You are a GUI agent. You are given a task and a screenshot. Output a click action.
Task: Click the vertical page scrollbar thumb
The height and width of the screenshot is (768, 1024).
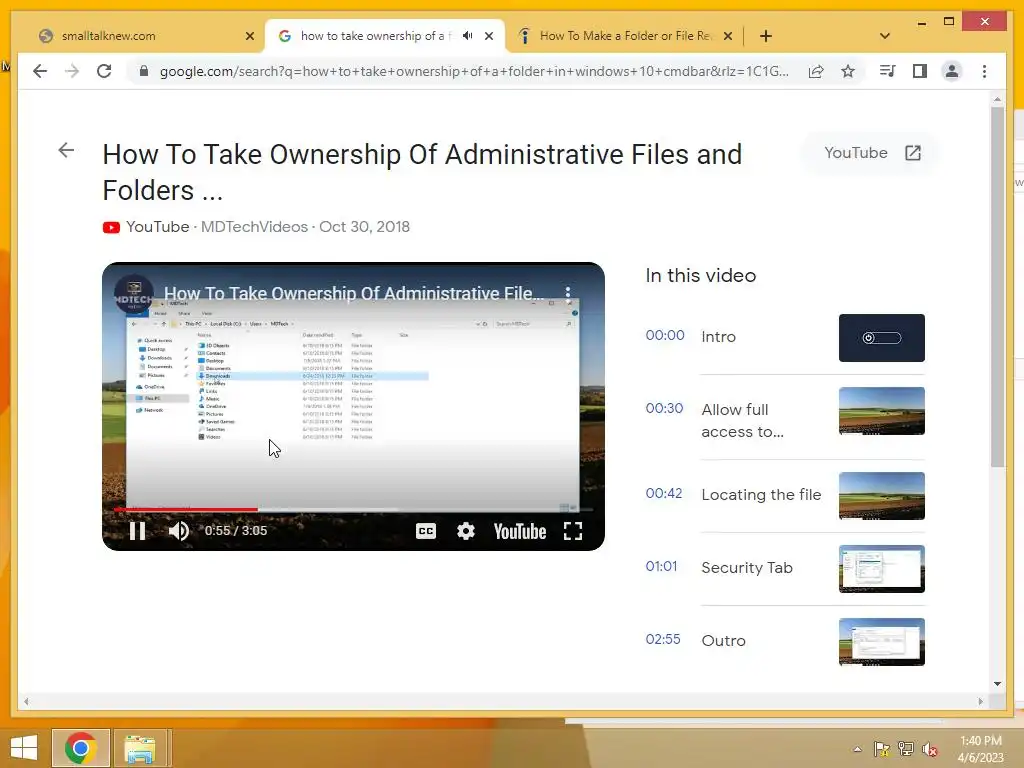[x=997, y=286]
